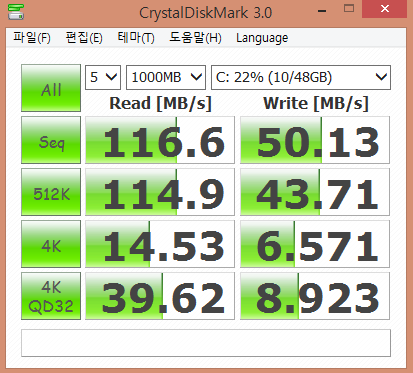Select the 512K write result 43.71
Screen dimensions: 413x373
pos(315,192)
